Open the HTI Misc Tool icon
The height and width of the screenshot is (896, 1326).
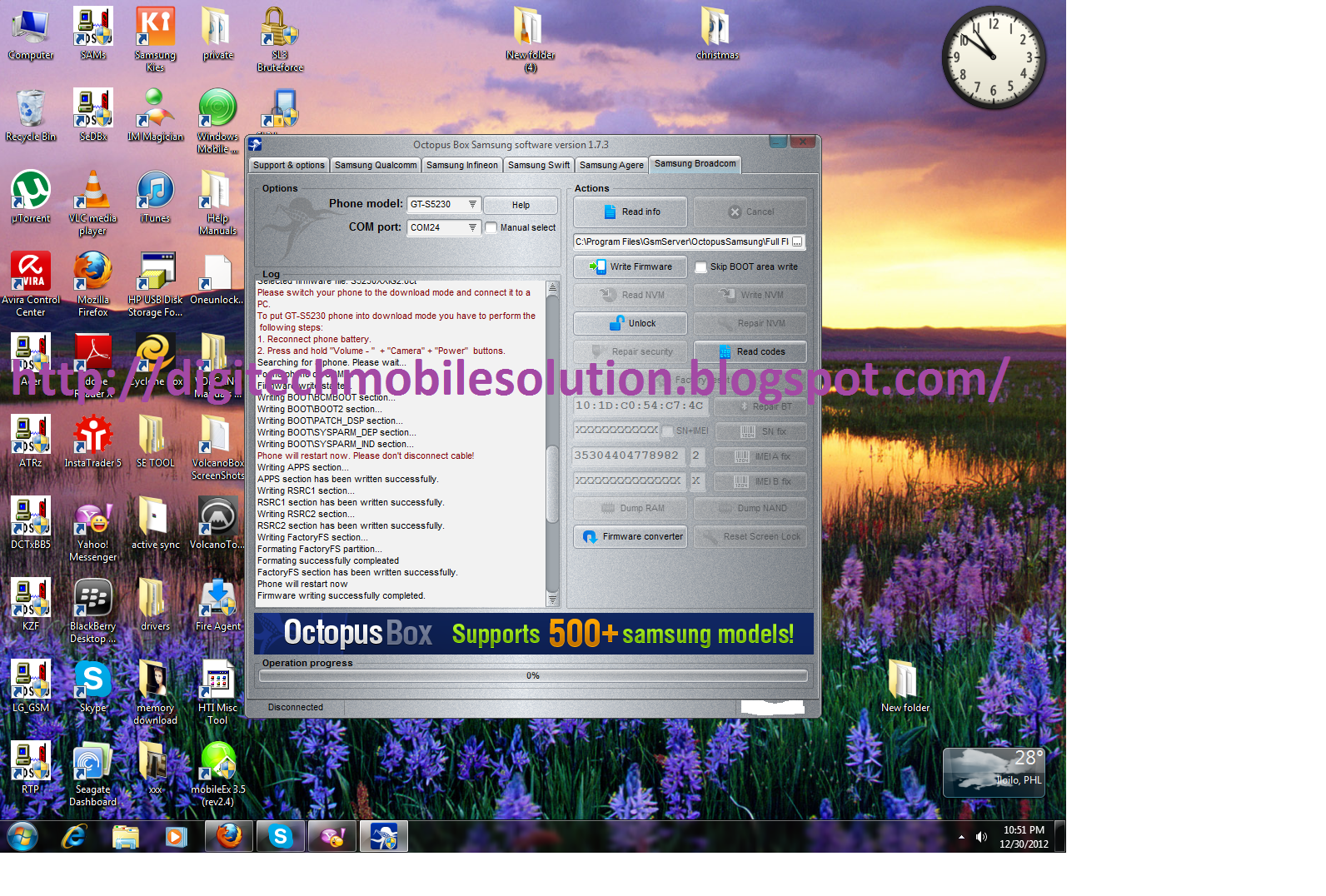(x=217, y=692)
